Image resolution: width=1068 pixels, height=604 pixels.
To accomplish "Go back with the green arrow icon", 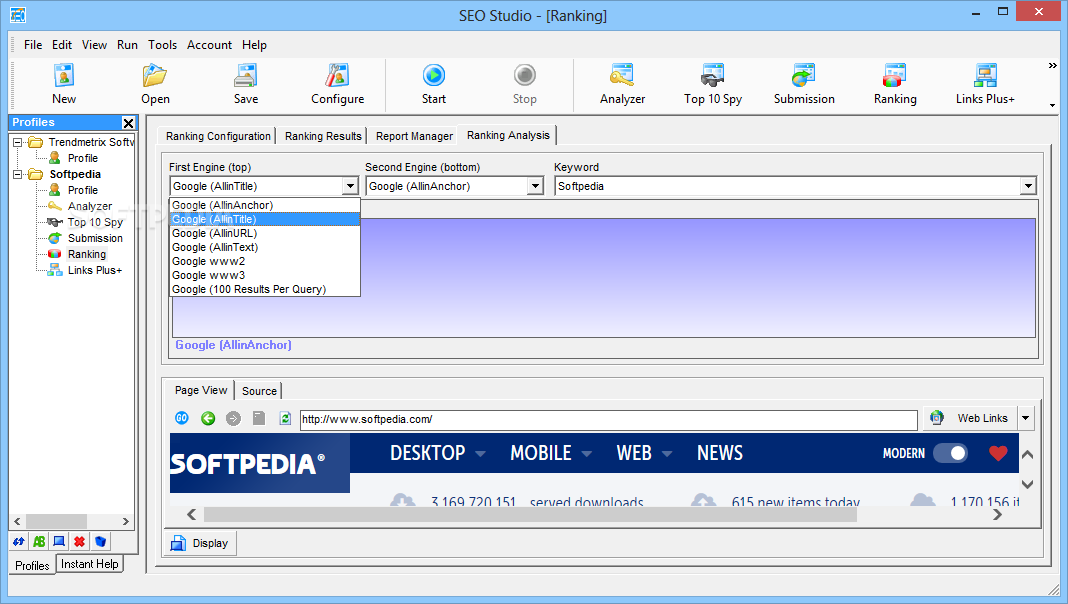I will (x=208, y=418).
